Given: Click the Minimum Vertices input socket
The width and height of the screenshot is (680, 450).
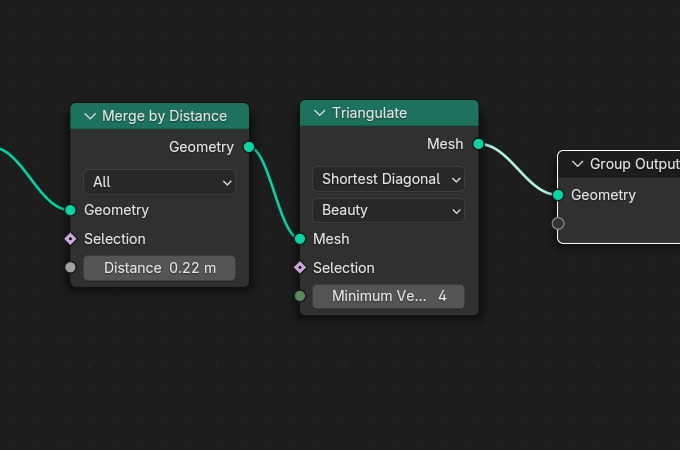Looking at the screenshot, I should click(300, 296).
